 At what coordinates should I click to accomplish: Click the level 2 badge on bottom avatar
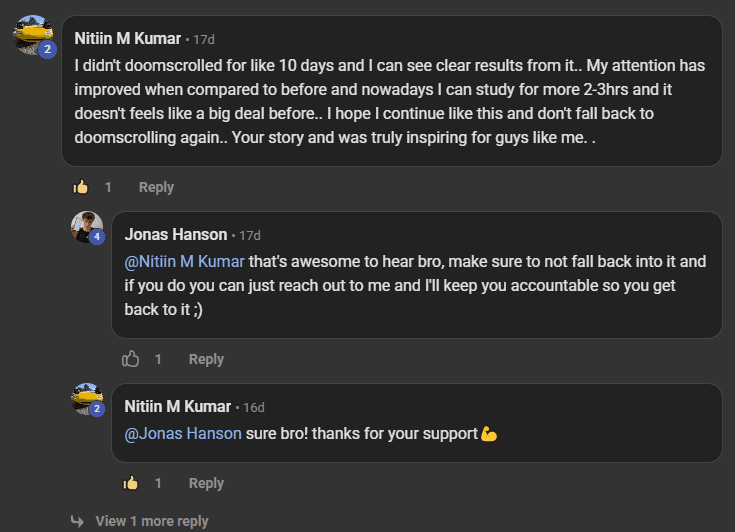click(97, 409)
